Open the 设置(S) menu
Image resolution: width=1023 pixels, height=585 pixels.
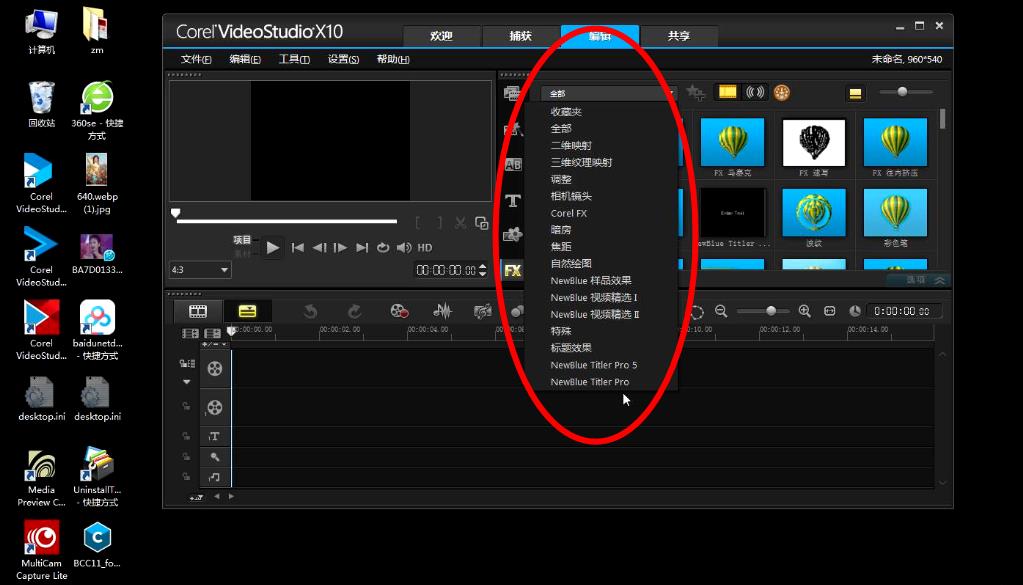point(343,59)
